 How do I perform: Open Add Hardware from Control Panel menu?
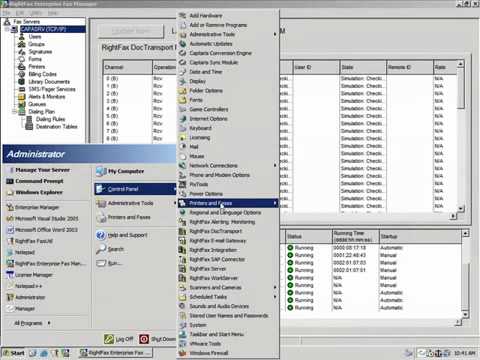[x=205, y=15]
